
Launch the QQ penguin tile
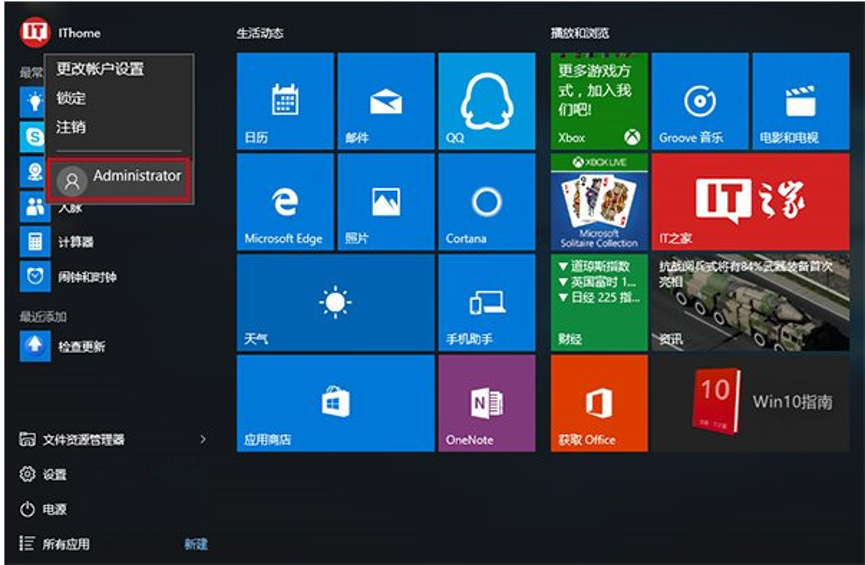pyautogui.click(x=486, y=100)
